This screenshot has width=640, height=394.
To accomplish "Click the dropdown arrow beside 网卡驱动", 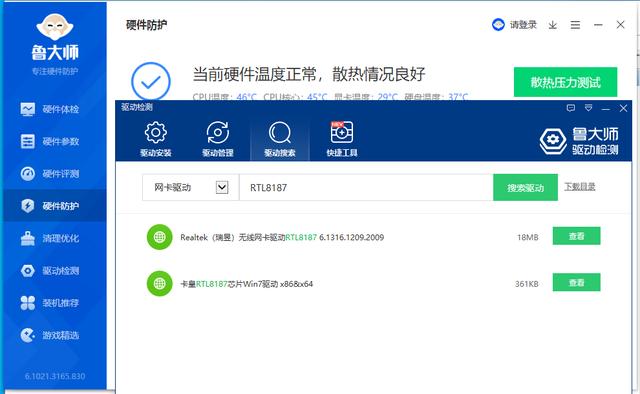I will (222, 187).
